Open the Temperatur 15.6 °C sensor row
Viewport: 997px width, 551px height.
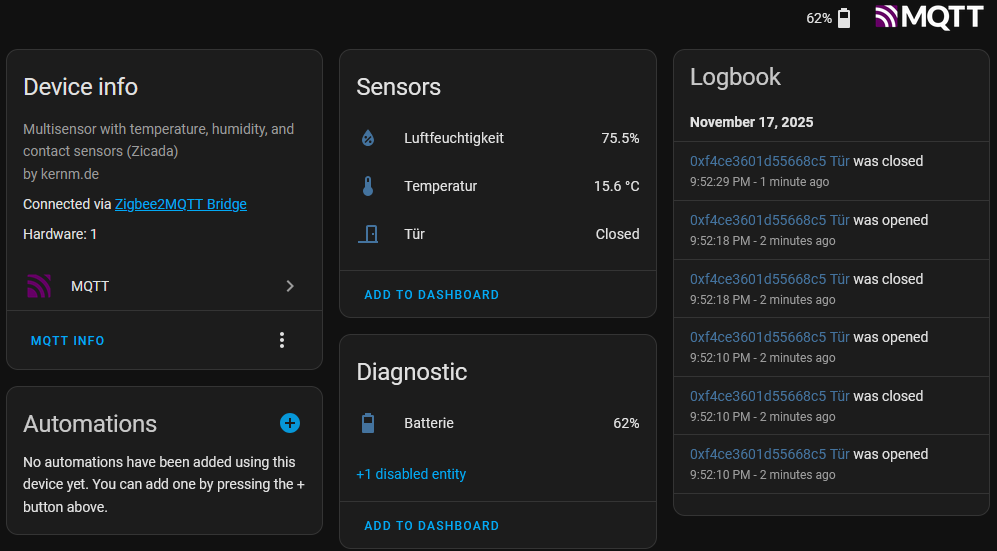point(498,186)
